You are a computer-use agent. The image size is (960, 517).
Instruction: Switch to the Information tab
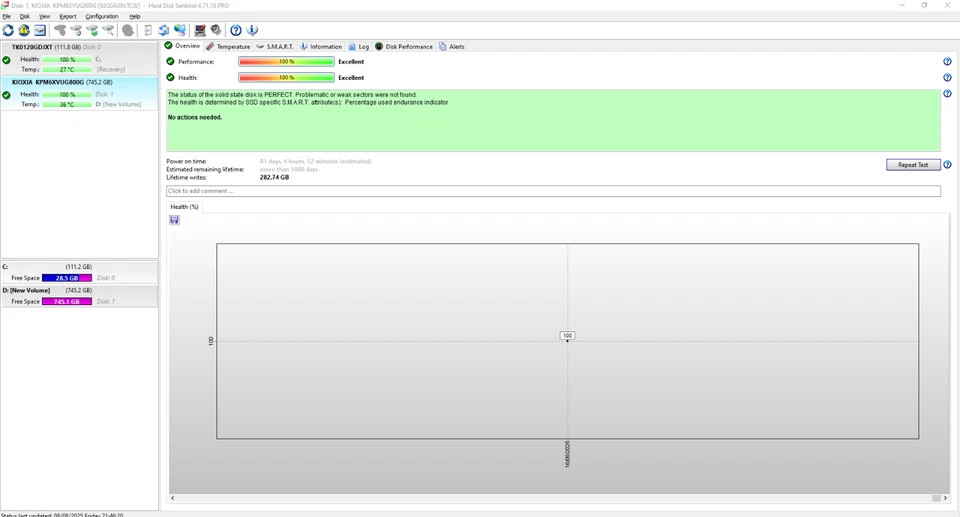click(320, 47)
